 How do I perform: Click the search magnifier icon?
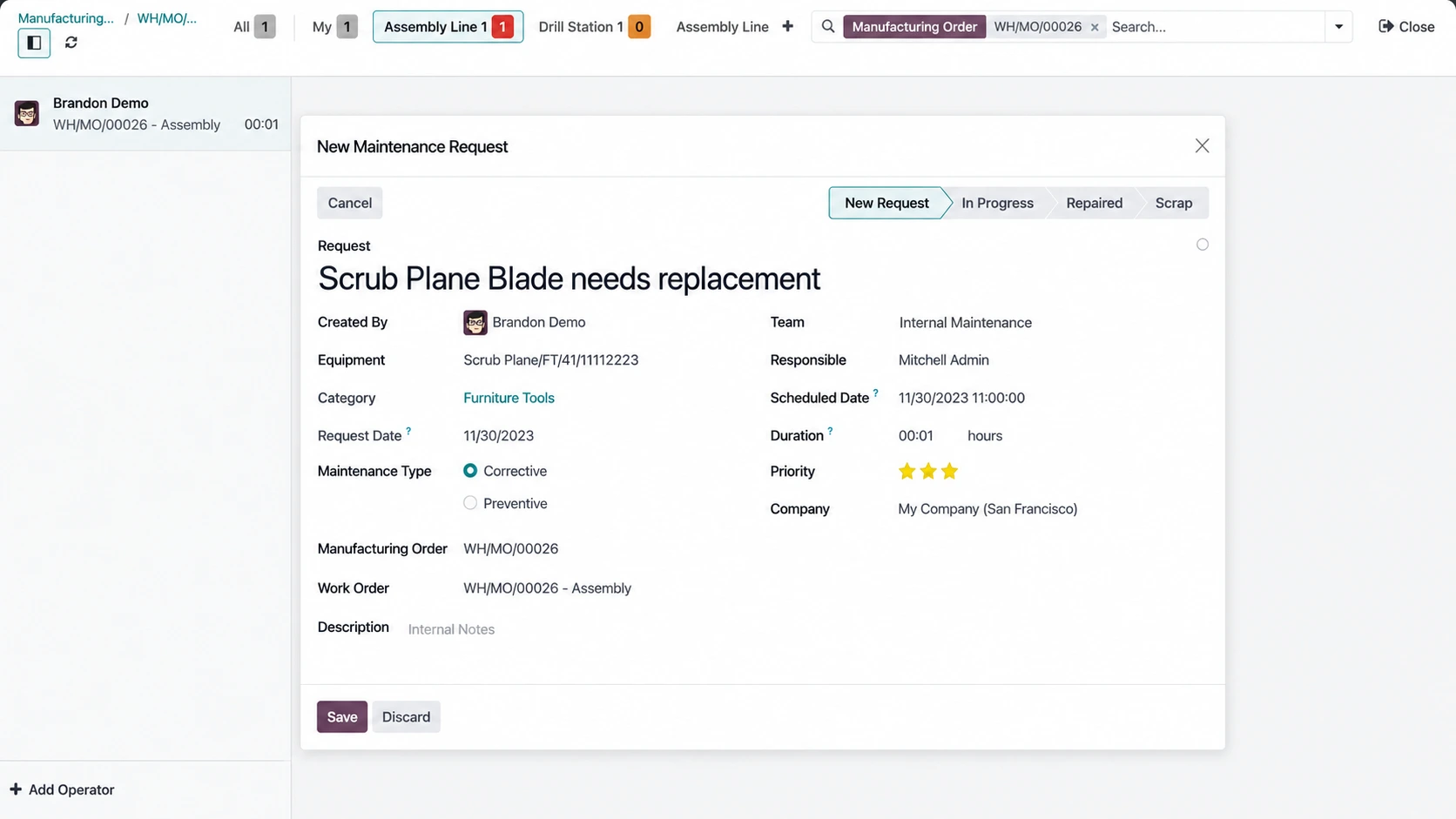pyautogui.click(x=828, y=27)
